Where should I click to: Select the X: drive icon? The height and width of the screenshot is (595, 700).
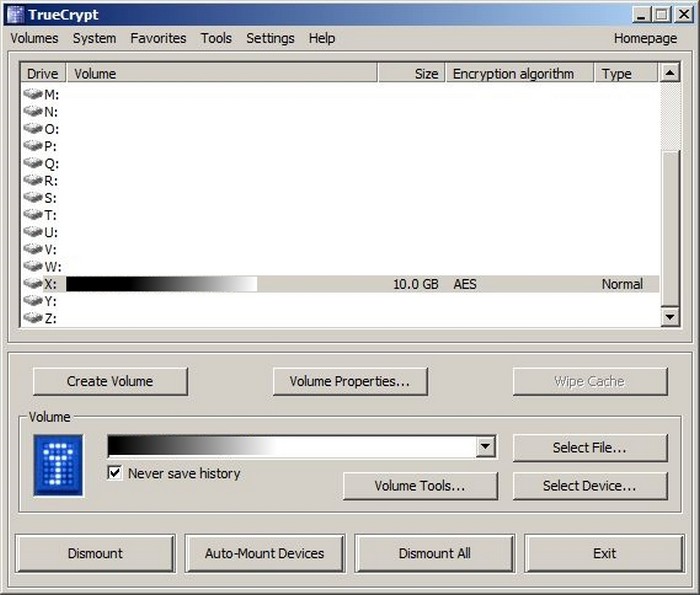pos(33,284)
